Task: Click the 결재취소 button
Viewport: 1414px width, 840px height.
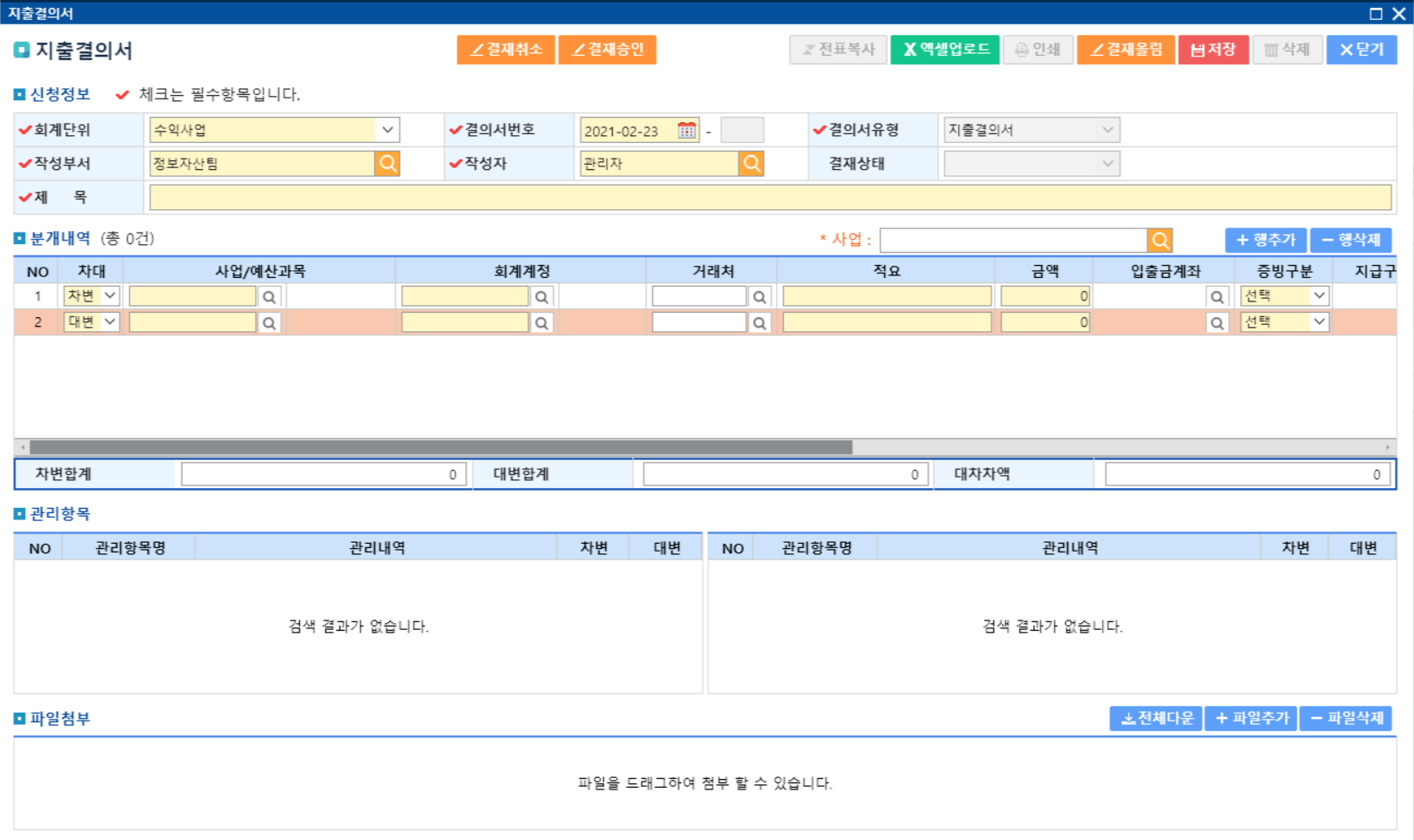Action: click(506, 50)
